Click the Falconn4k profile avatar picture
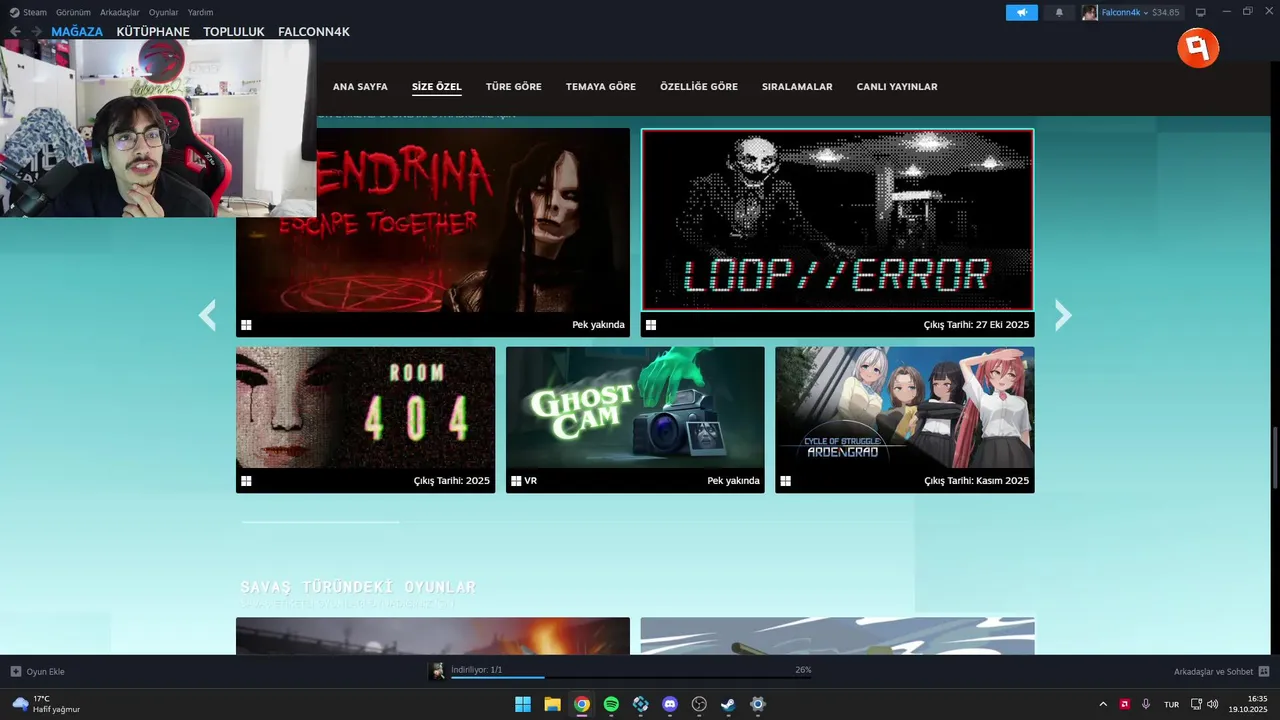Viewport: 1280px width, 720px height. click(1090, 12)
